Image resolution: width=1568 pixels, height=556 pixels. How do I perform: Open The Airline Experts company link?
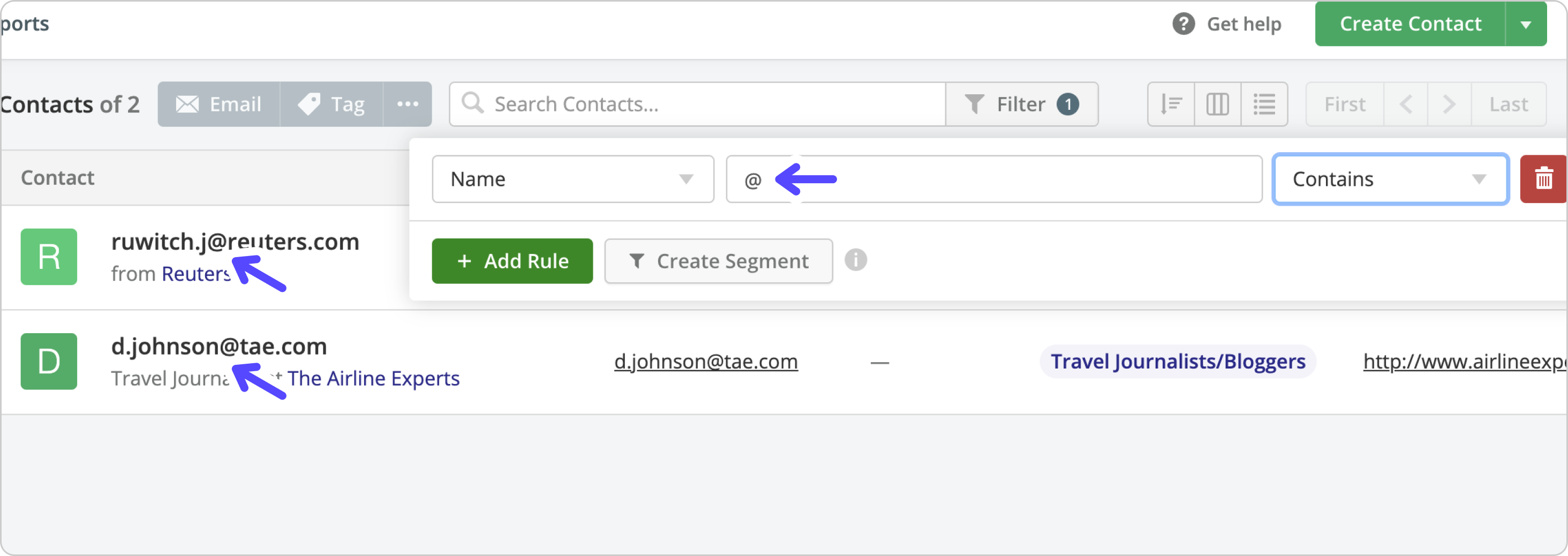pyautogui.click(x=373, y=378)
